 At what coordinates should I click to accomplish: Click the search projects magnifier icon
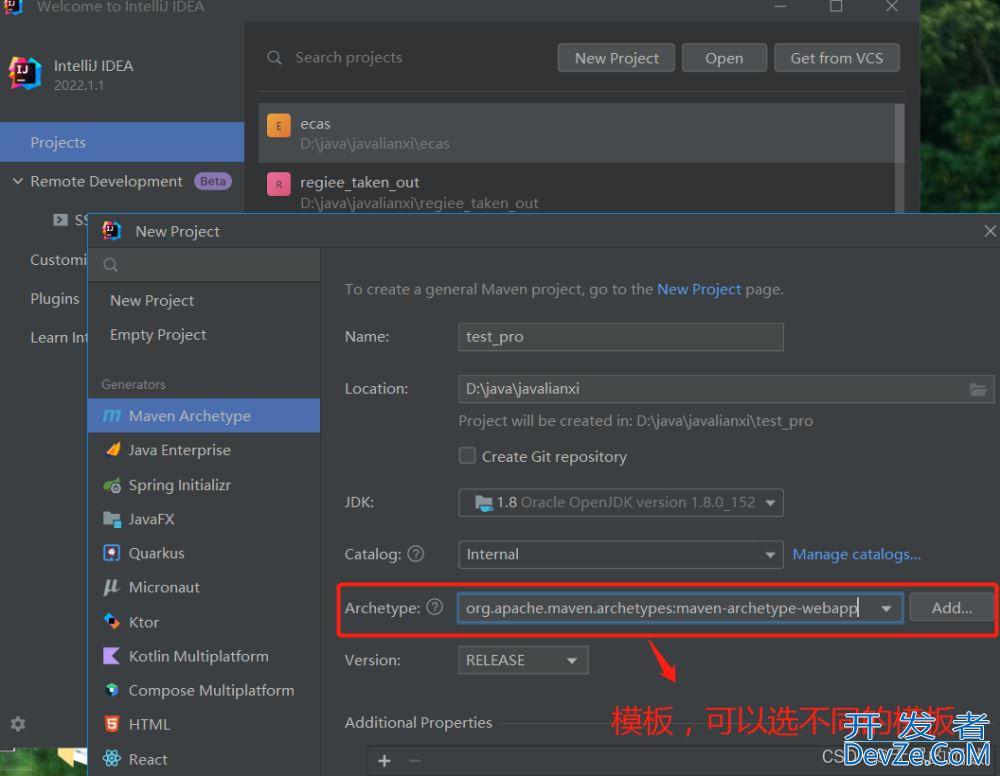point(274,57)
